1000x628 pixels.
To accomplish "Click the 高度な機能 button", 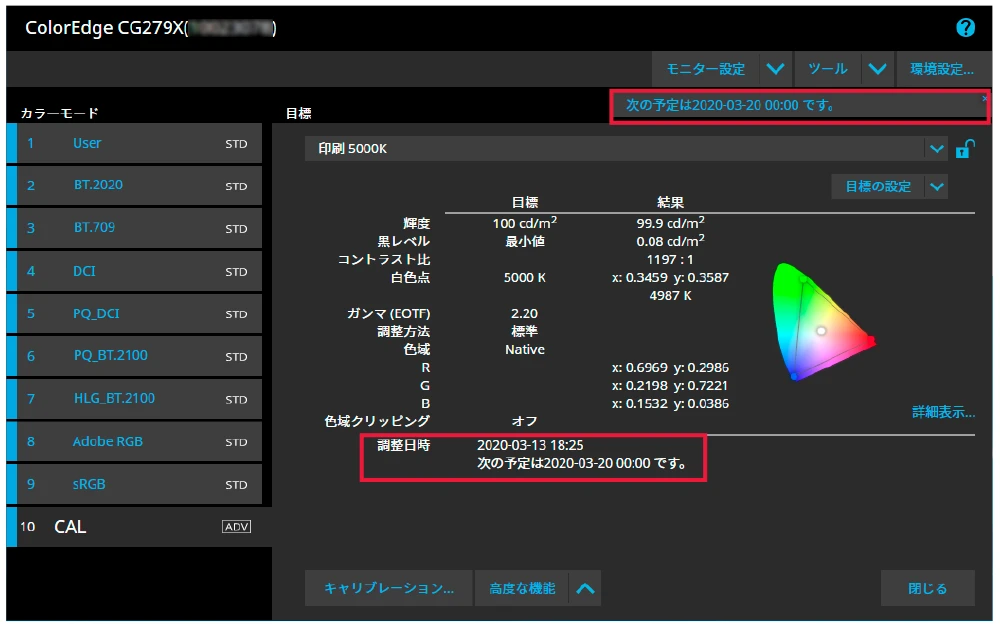I will [522, 588].
